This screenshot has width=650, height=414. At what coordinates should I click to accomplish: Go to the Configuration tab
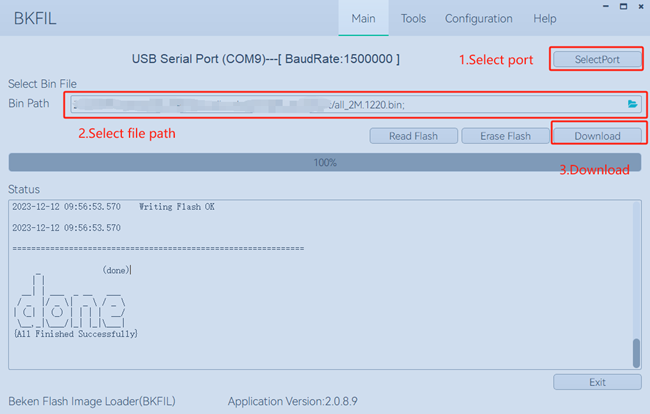coord(478,19)
